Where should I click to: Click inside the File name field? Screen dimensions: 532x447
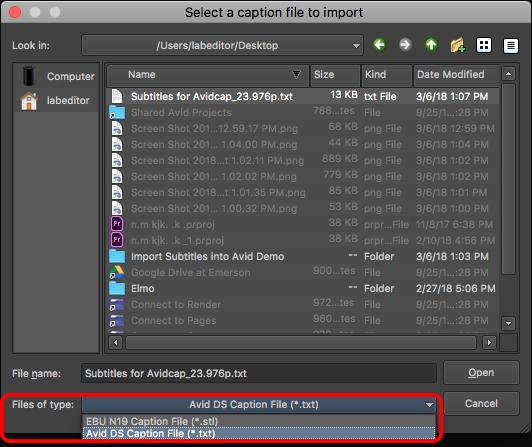(x=259, y=373)
